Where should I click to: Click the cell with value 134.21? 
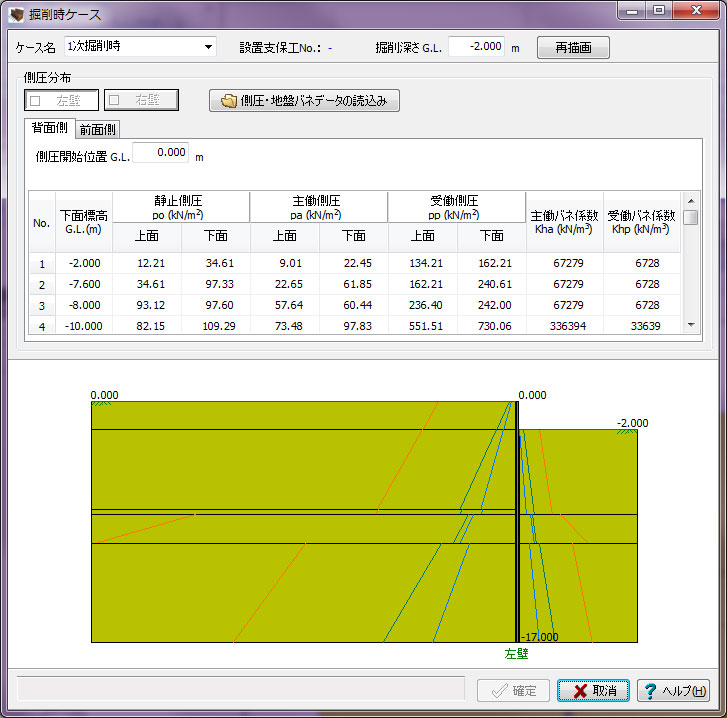tap(423, 263)
